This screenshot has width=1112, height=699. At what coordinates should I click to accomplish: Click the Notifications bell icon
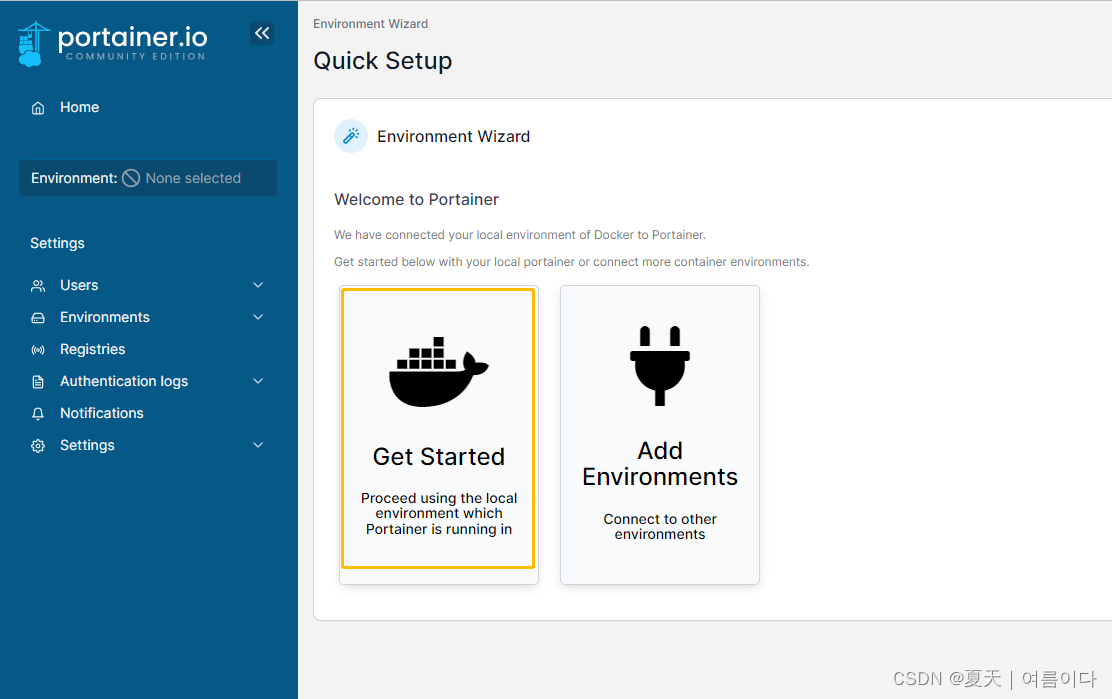pos(38,413)
